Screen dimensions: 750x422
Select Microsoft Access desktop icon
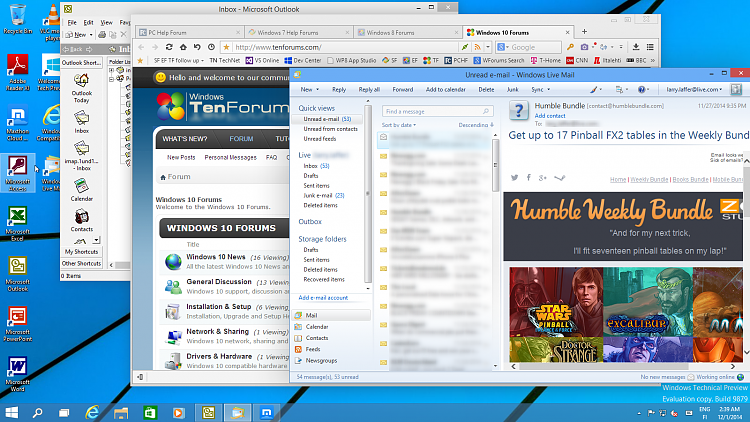click(18, 173)
